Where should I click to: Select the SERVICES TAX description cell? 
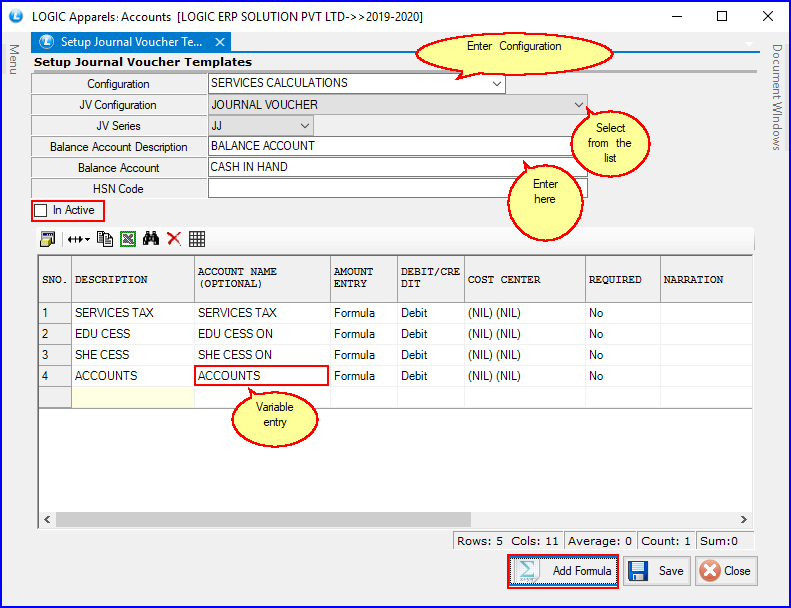pos(133,313)
